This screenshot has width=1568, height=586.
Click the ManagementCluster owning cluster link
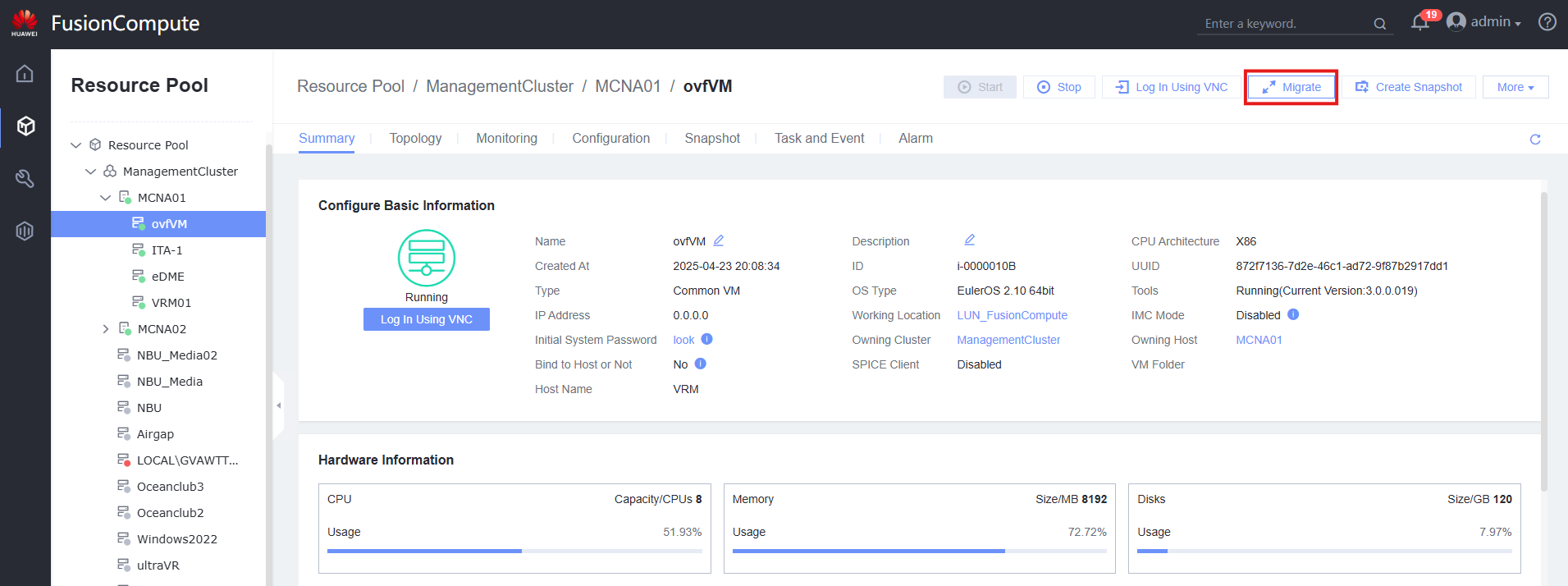[1008, 340]
